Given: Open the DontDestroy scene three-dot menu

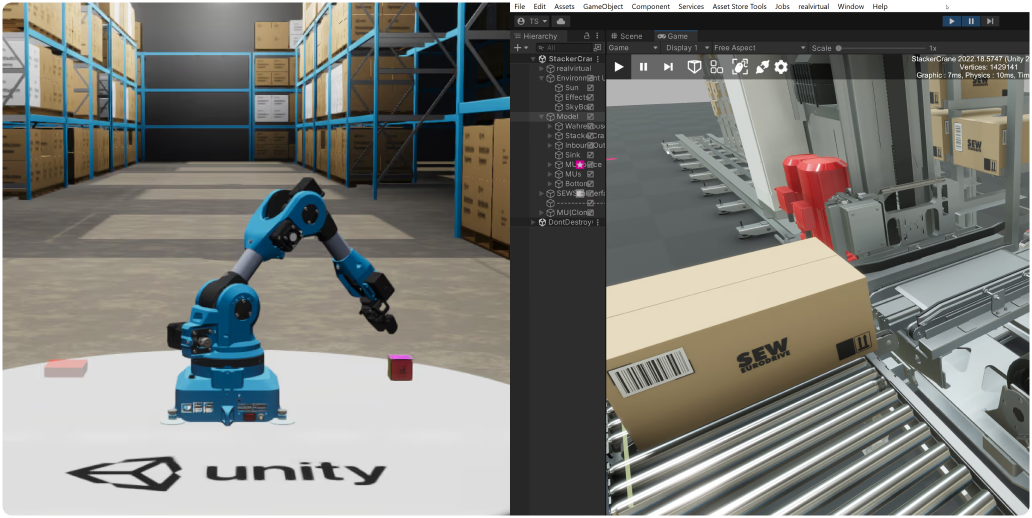Looking at the screenshot, I should [600, 222].
